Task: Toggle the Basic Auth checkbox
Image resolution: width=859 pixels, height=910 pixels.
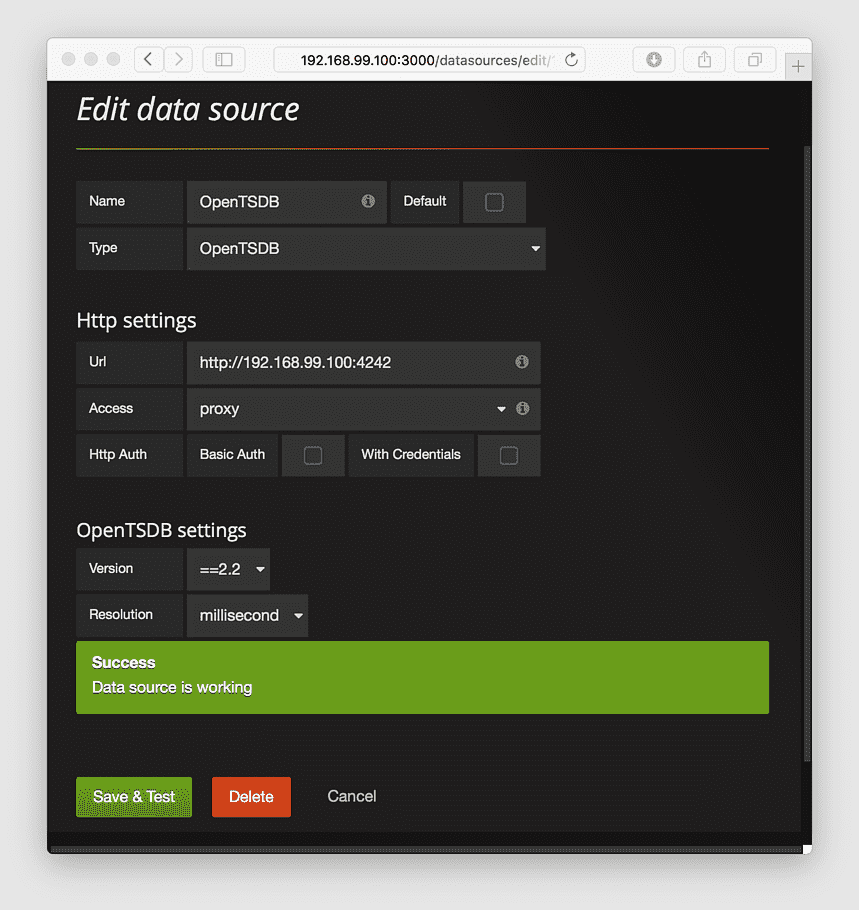Action: tap(313, 454)
